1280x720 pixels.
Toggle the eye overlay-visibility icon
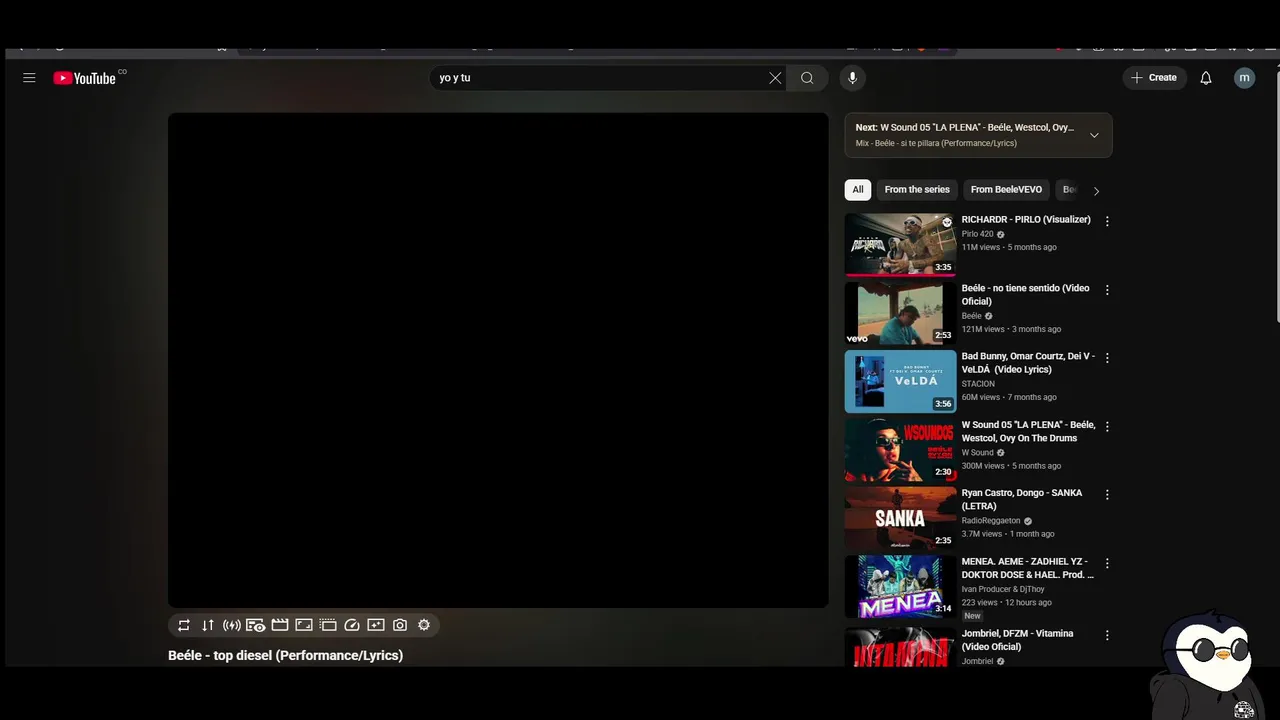coord(256,625)
